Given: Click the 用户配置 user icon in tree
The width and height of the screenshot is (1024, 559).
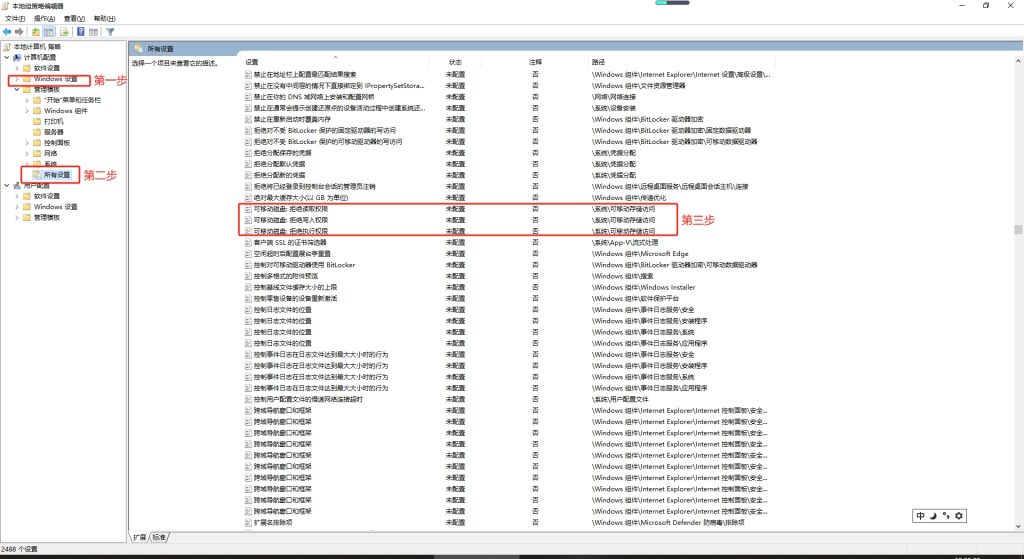Looking at the screenshot, I should [x=17, y=185].
